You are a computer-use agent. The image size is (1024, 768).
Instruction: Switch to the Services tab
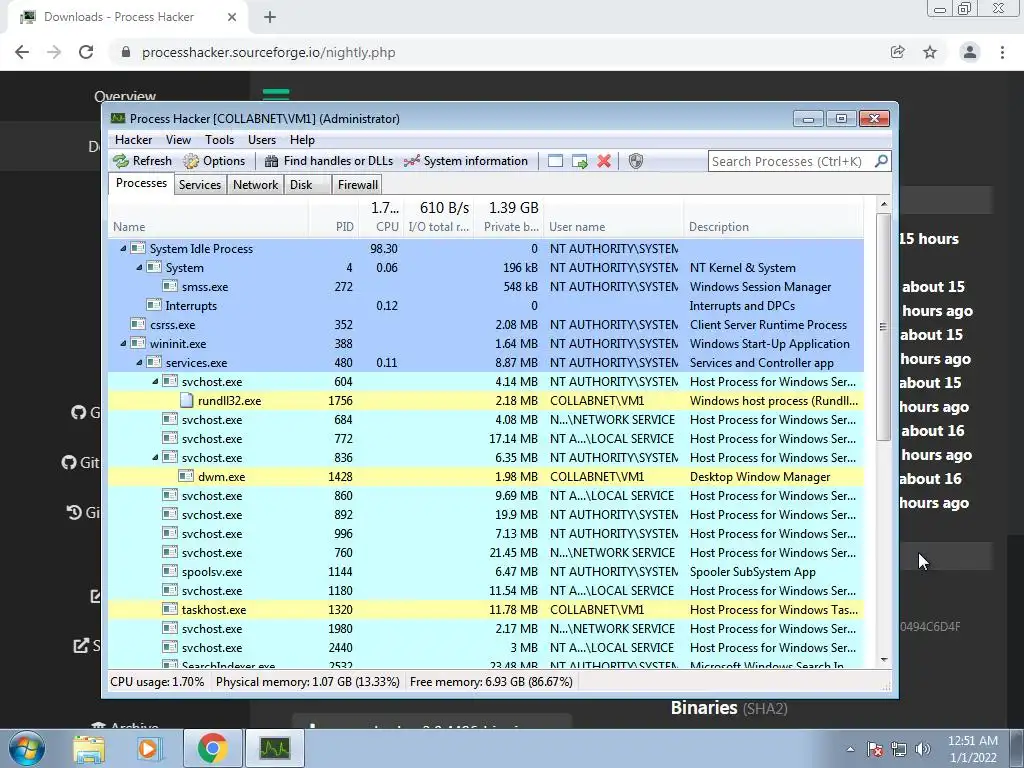point(200,185)
